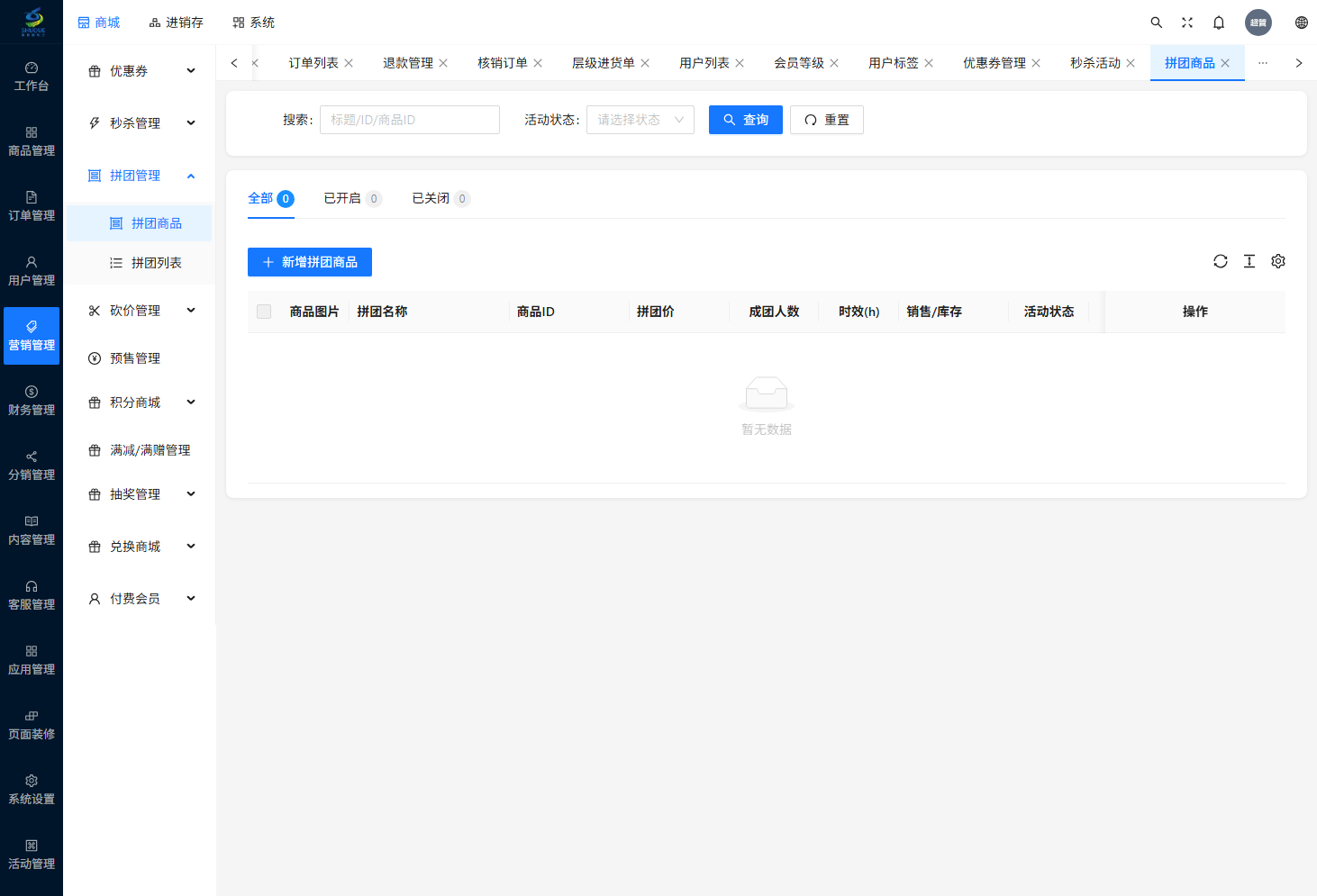Close the 退款管理 tab

443,63
